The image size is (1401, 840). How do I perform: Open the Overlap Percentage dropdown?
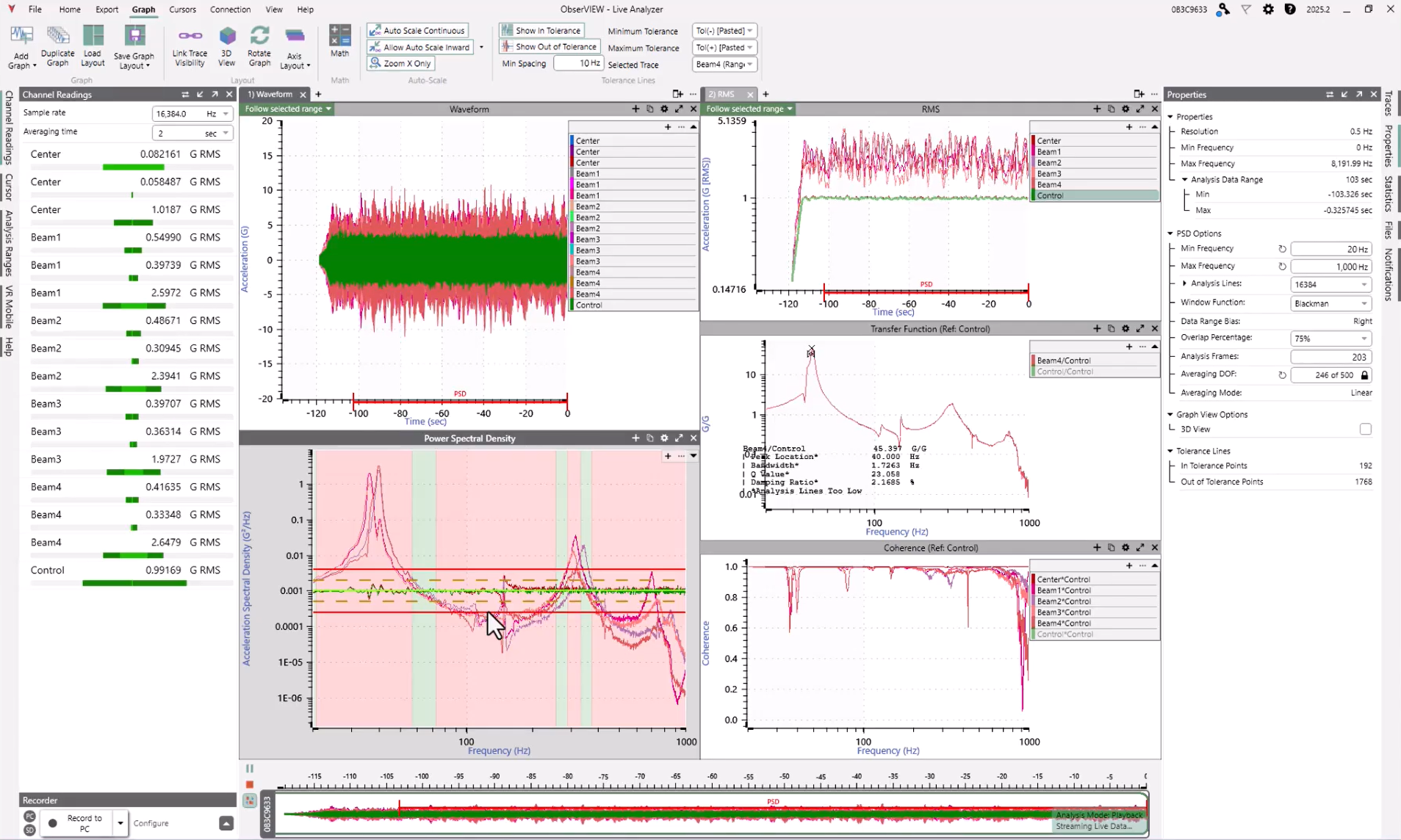1330,338
